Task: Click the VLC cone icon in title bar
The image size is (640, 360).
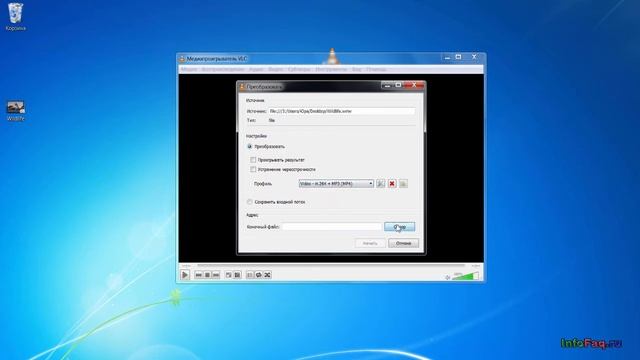Action: (182, 59)
